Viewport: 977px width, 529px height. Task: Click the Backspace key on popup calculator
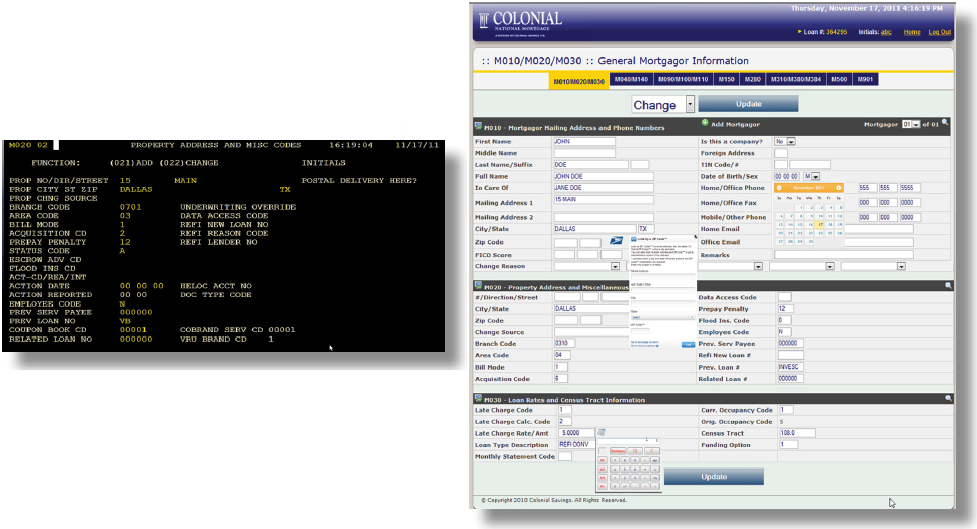pos(617,450)
